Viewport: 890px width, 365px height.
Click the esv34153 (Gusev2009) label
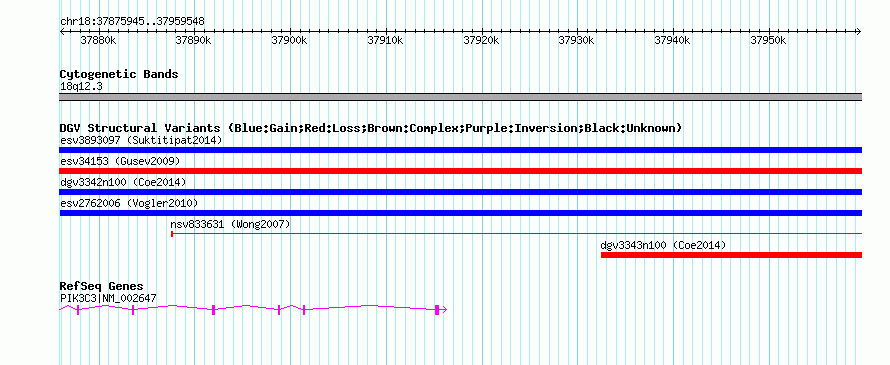tap(120, 161)
